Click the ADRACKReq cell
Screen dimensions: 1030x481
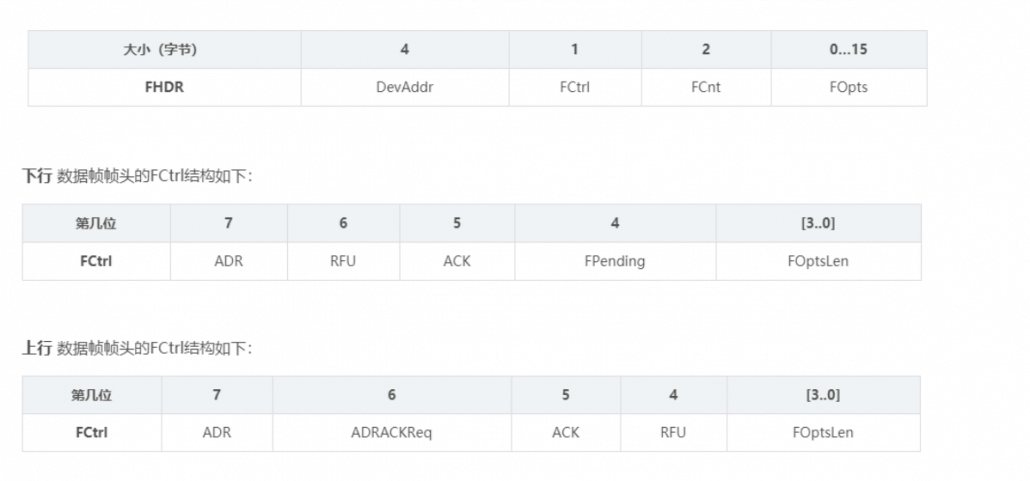(391, 433)
